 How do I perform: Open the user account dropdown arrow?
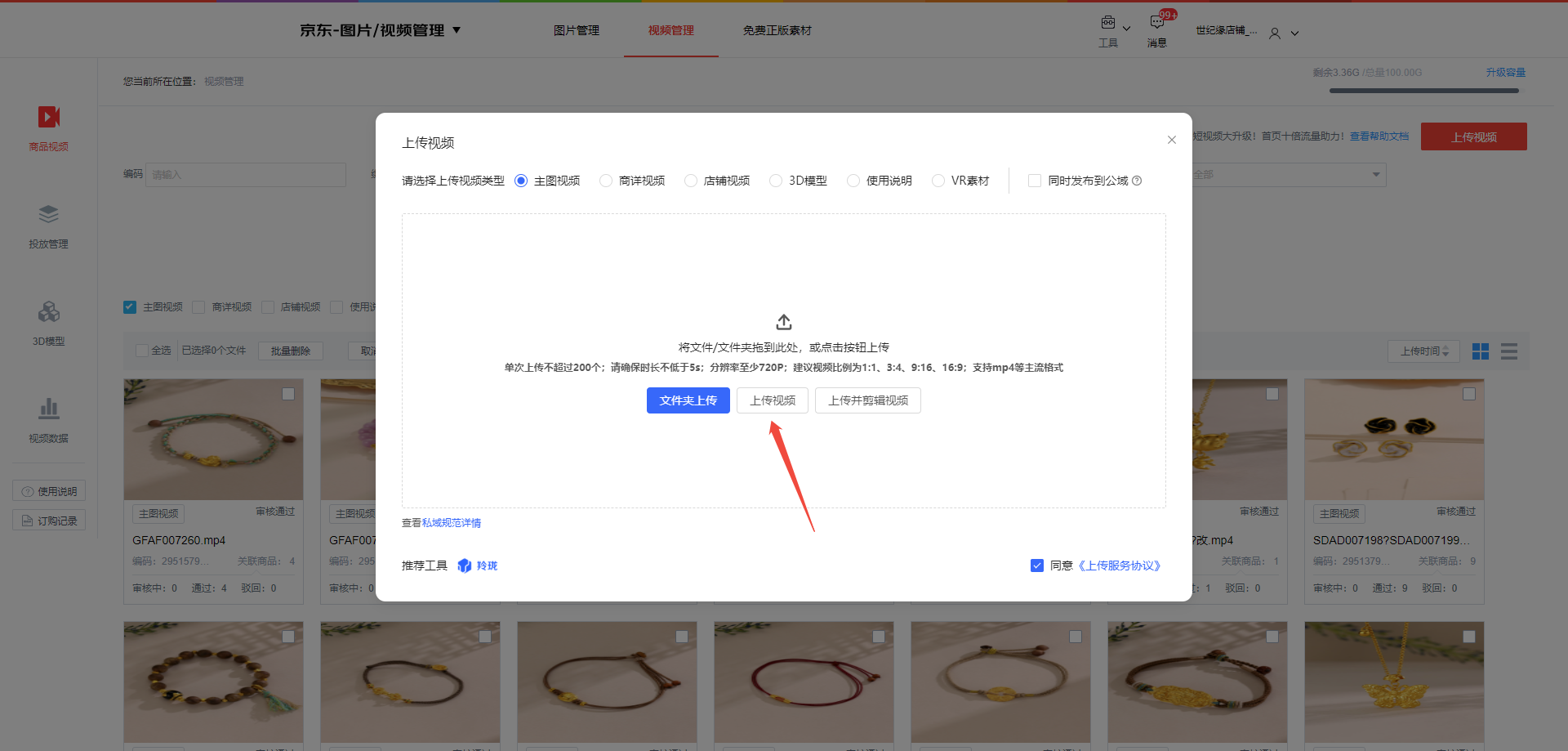click(1294, 34)
